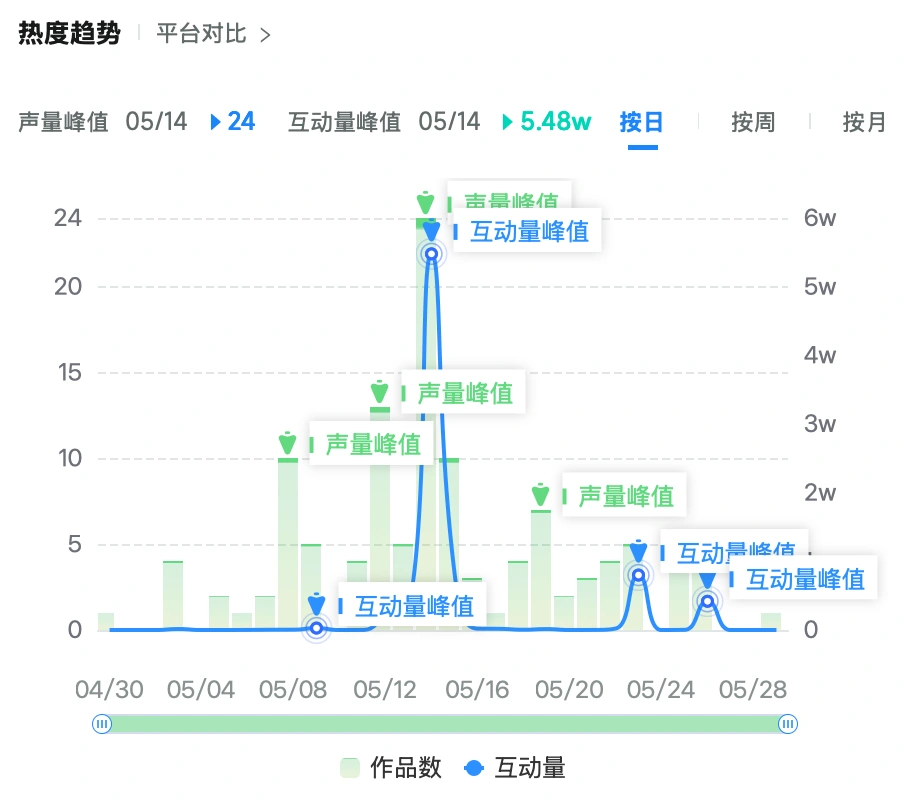Click the 声量峰值 label next to the 05/08 bar
This screenshot has height=808, width=910.
click(373, 444)
